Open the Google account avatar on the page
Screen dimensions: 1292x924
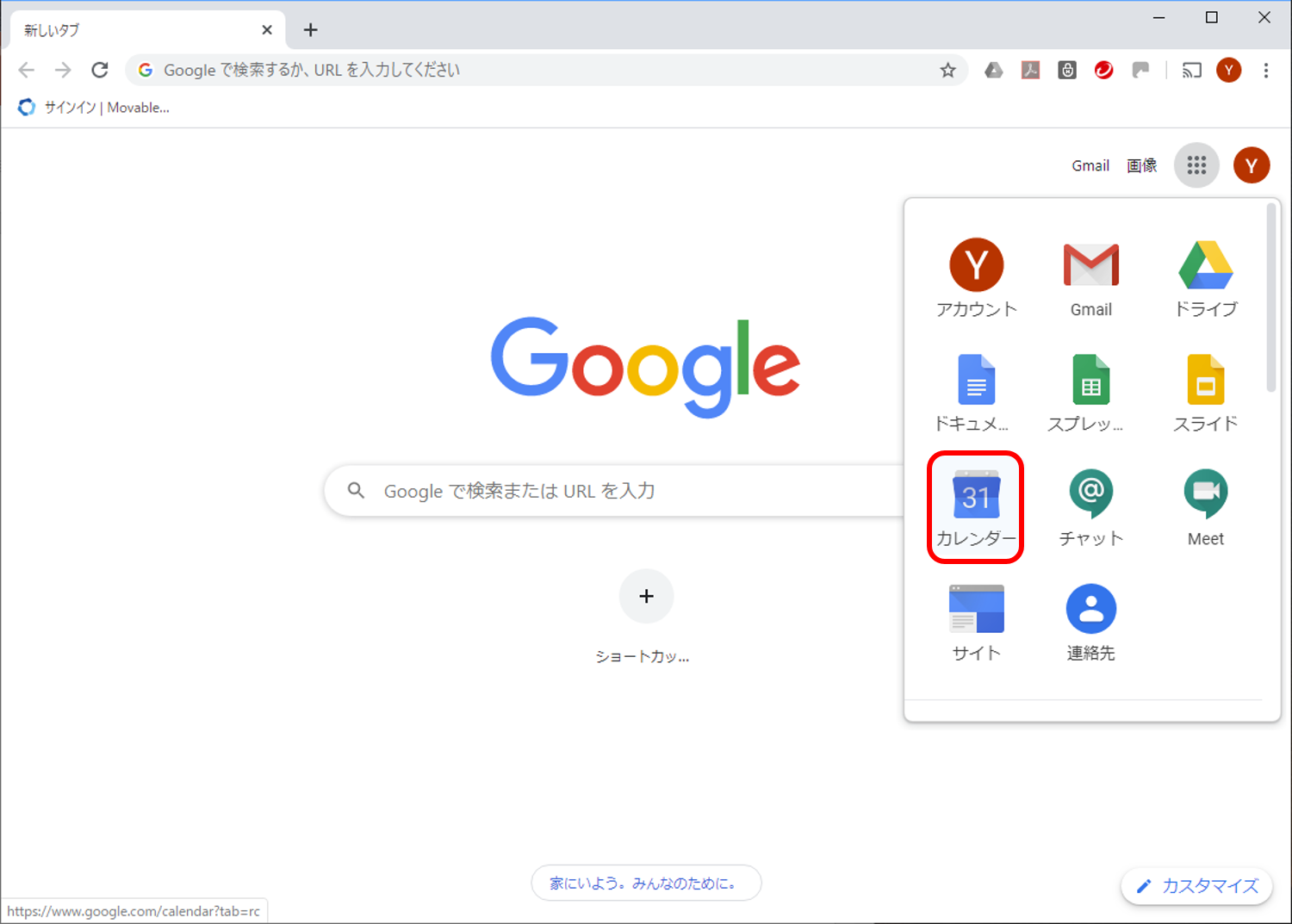point(1251,165)
